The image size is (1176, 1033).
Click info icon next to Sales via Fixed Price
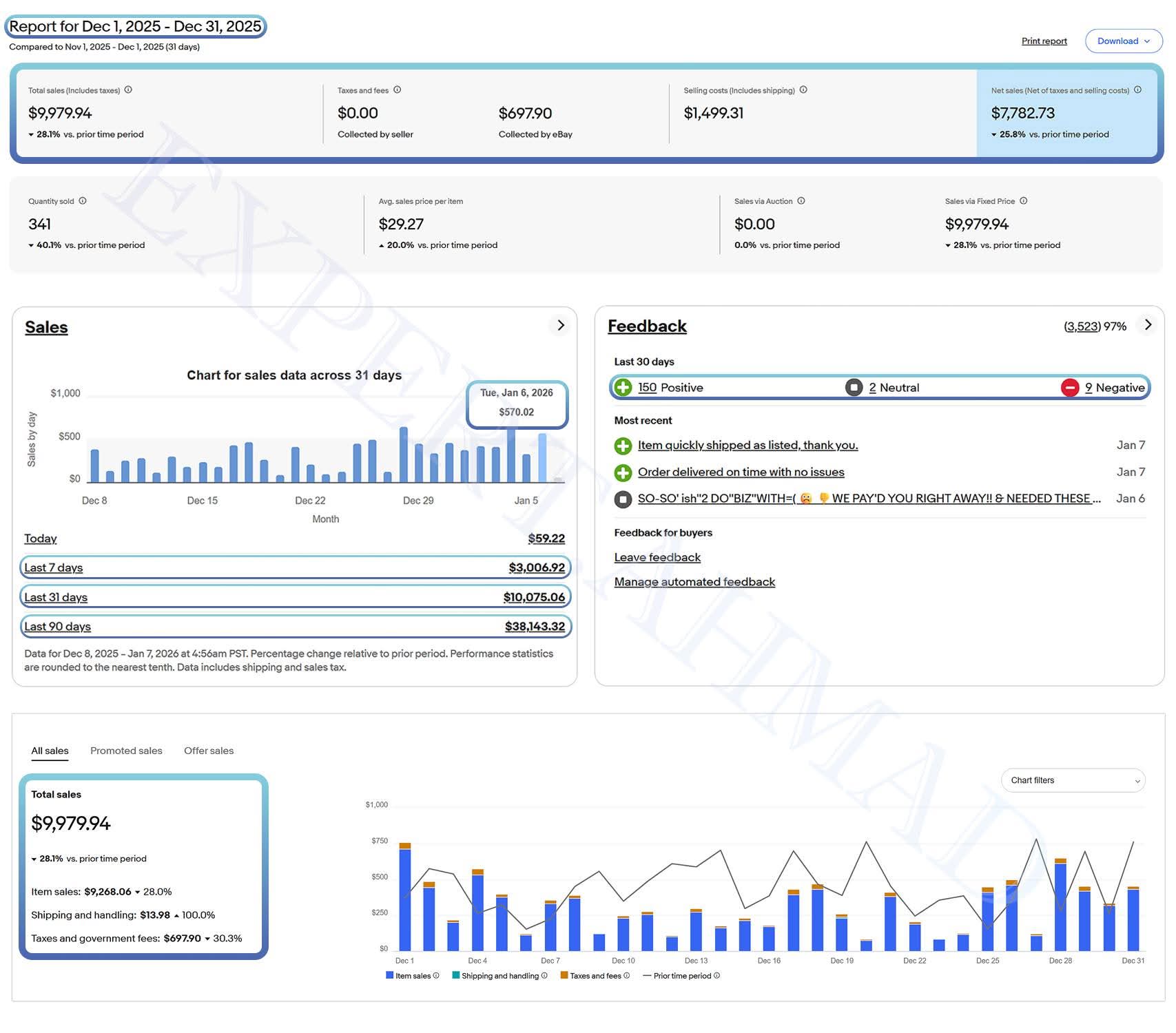coord(1023,201)
